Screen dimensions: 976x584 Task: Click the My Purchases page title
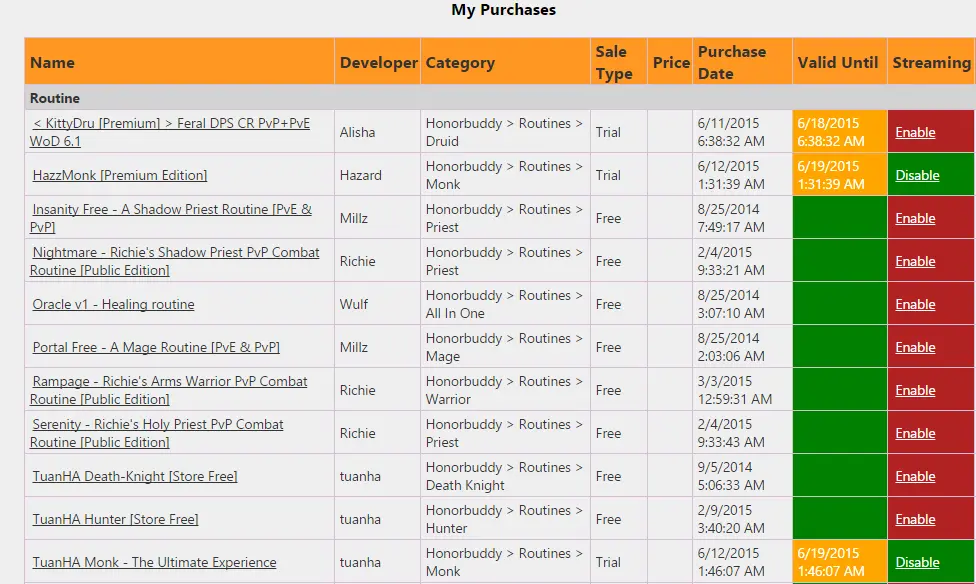(x=504, y=10)
